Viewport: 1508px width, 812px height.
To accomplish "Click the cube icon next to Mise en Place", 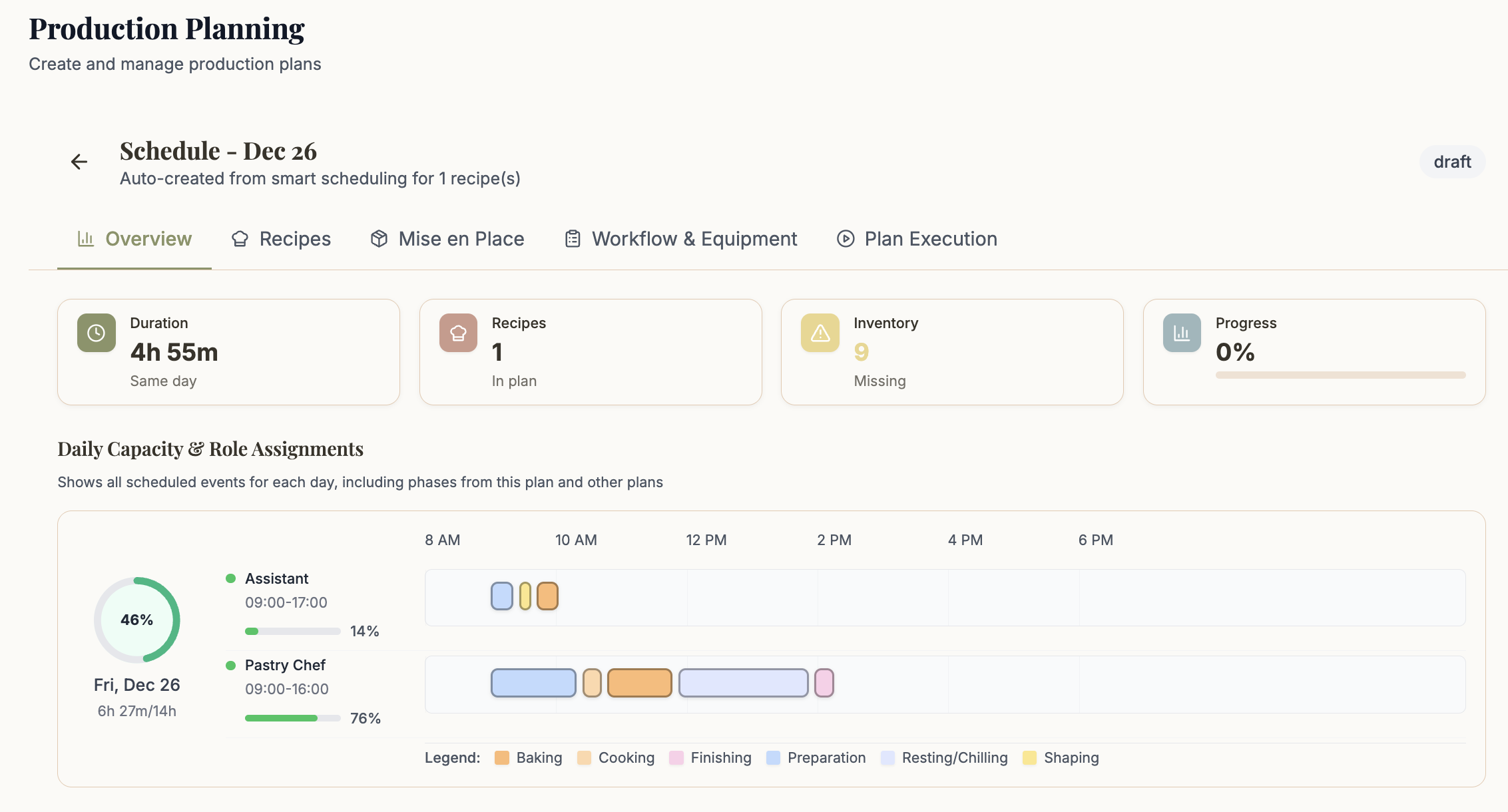I will coord(378,238).
